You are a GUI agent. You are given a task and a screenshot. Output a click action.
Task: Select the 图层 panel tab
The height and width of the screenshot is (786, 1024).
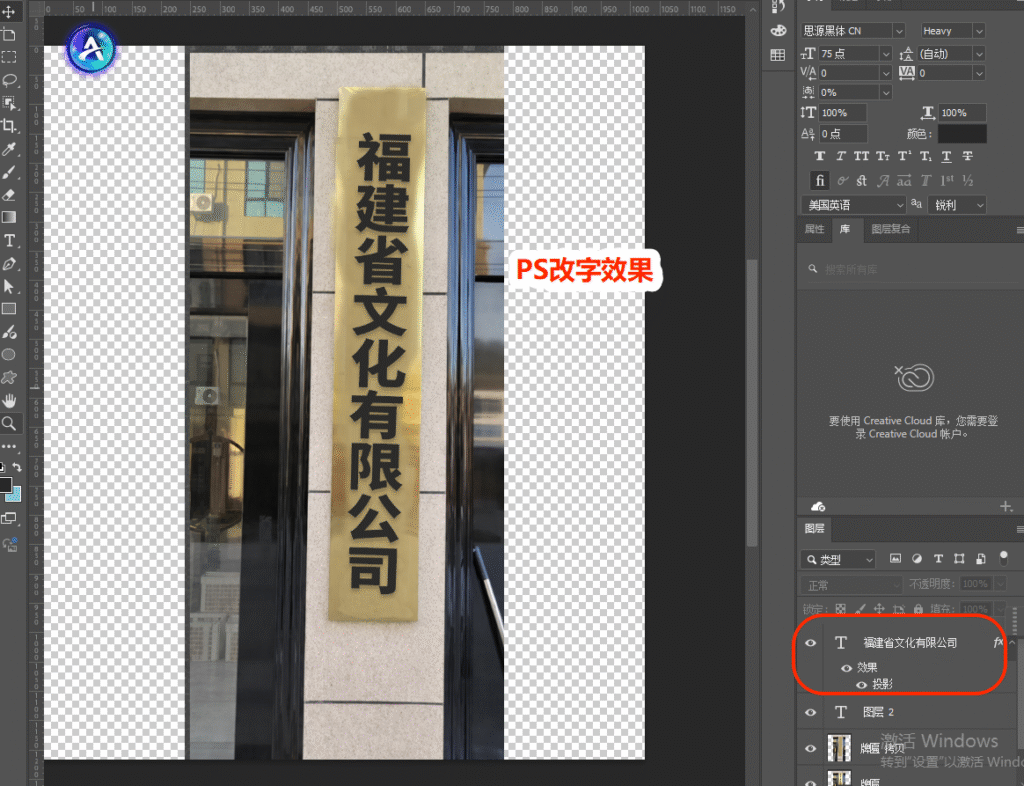point(814,528)
